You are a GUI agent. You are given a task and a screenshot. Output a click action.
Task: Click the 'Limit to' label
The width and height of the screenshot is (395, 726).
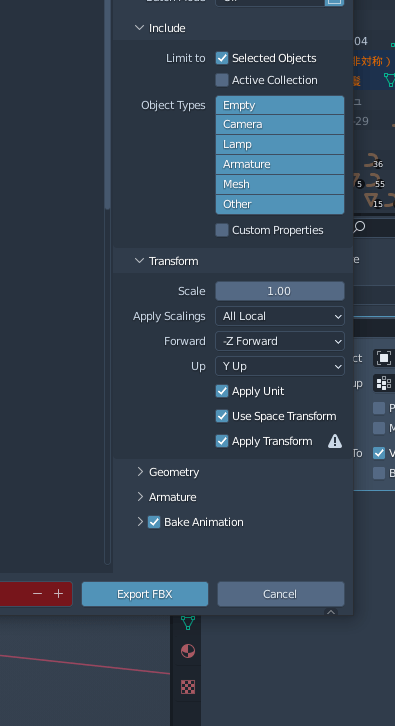tap(186, 58)
